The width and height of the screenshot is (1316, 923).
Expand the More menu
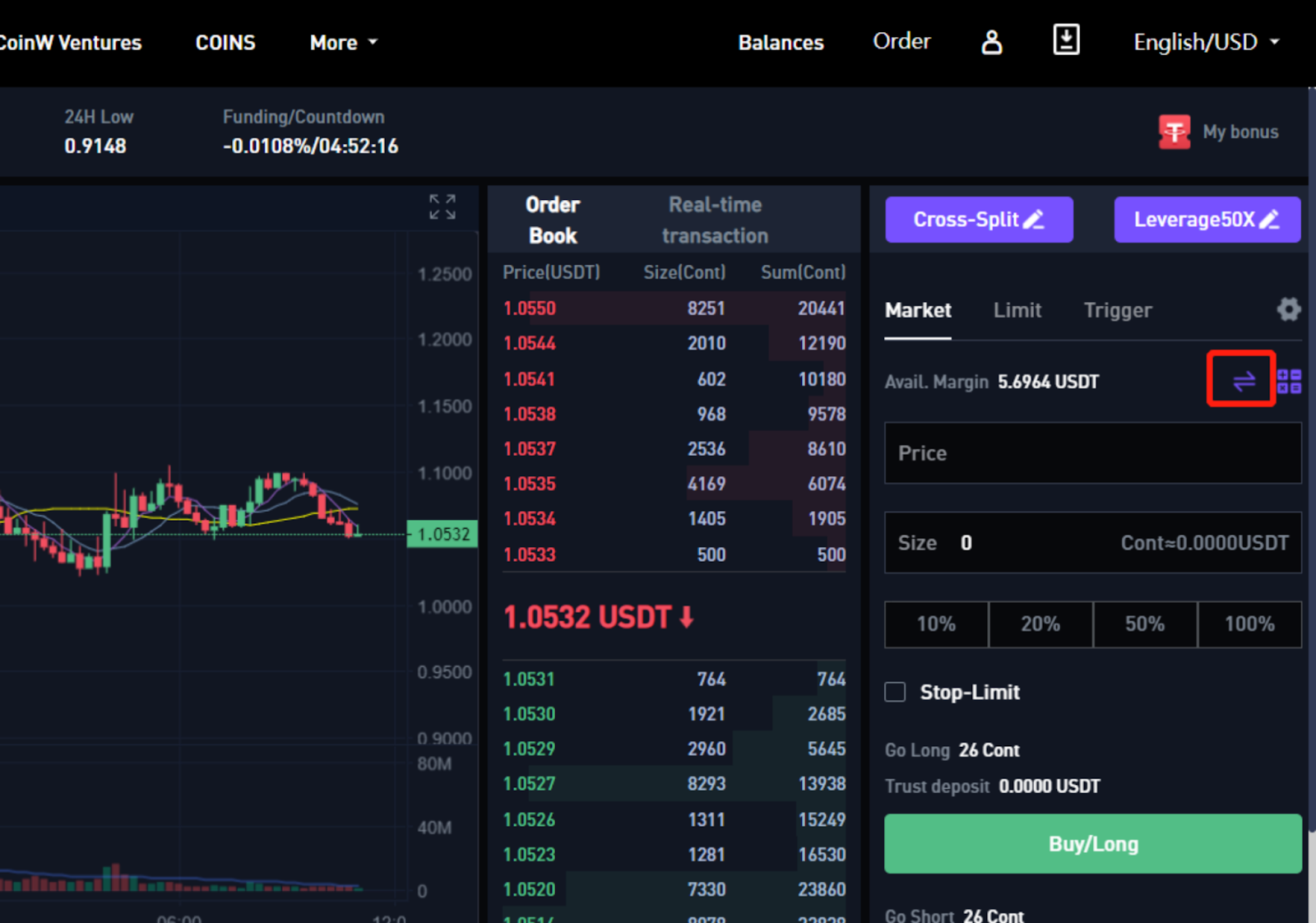click(343, 43)
